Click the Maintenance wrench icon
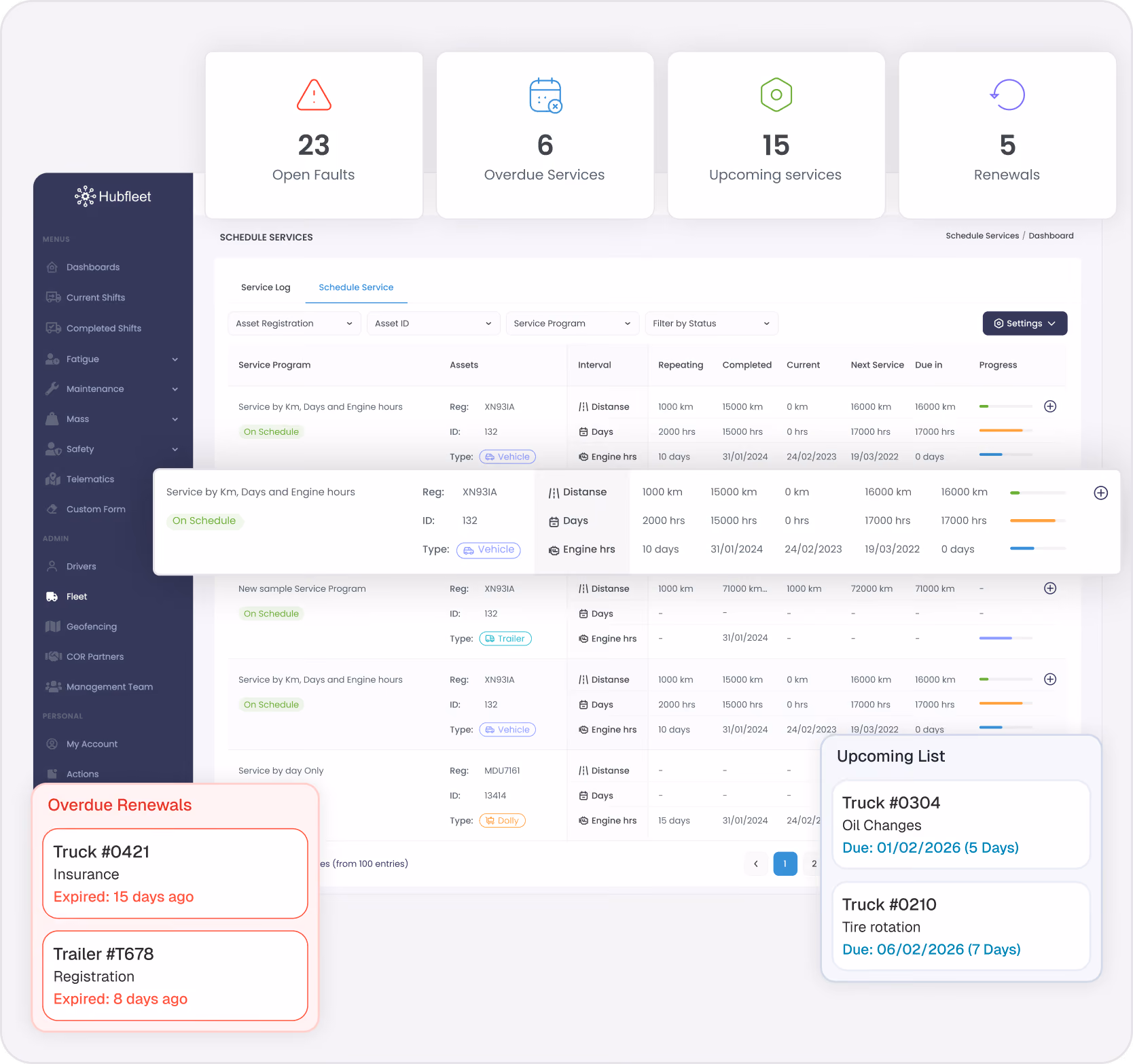This screenshot has width=1133, height=1064. pos(52,389)
